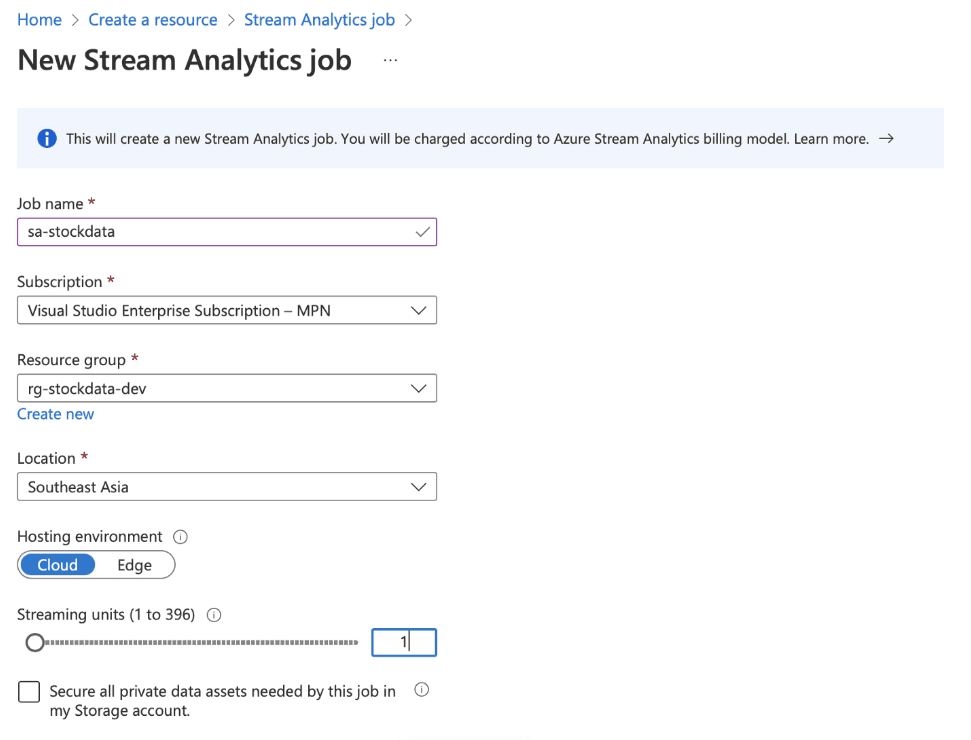The width and height of the screenshot is (971, 740).
Task: Click the Streaming units slider handle
Action: tap(35, 643)
